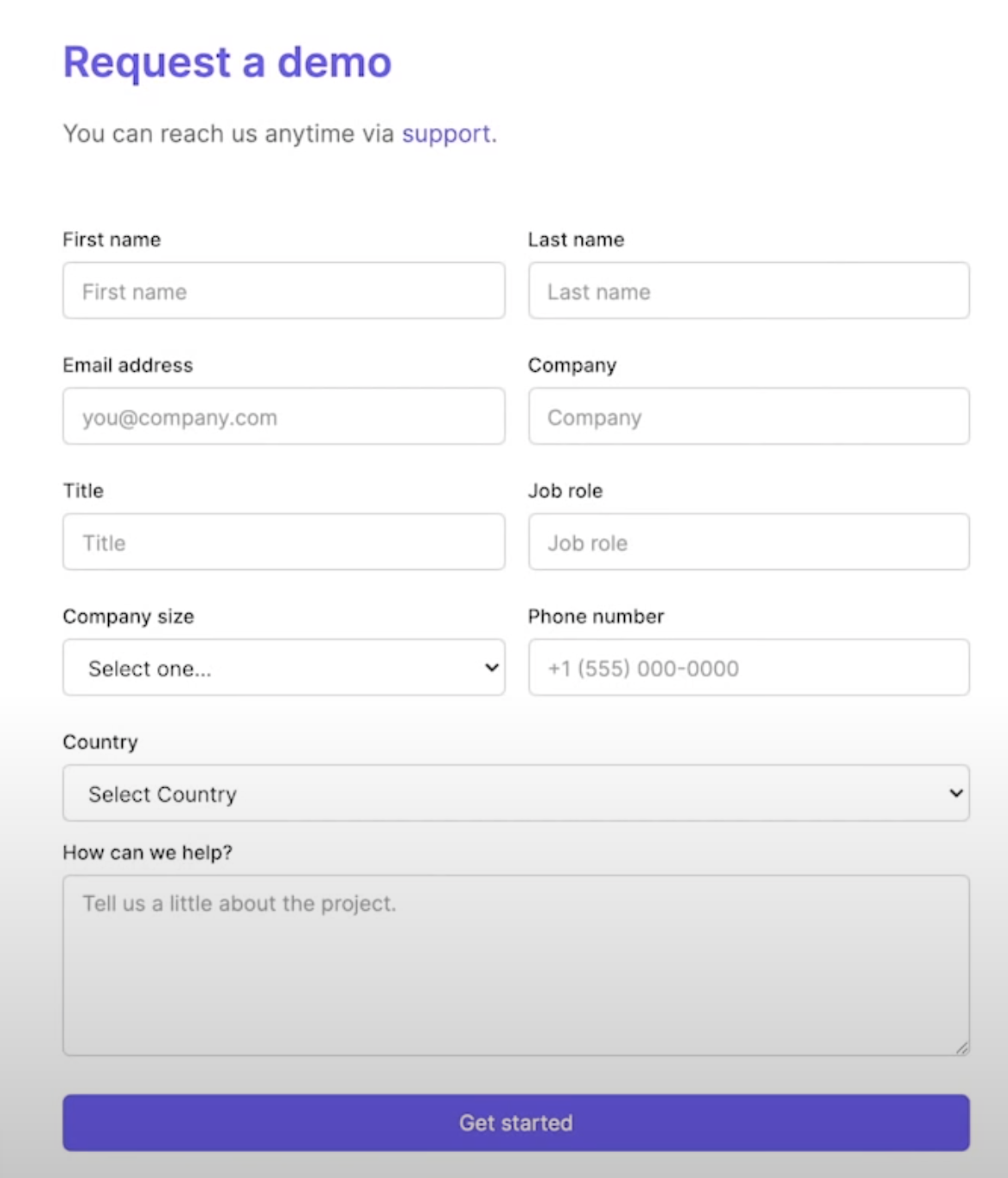The height and width of the screenshot is (1178, 1008).
Task: Click the project description text area
Action: (516, 960)
